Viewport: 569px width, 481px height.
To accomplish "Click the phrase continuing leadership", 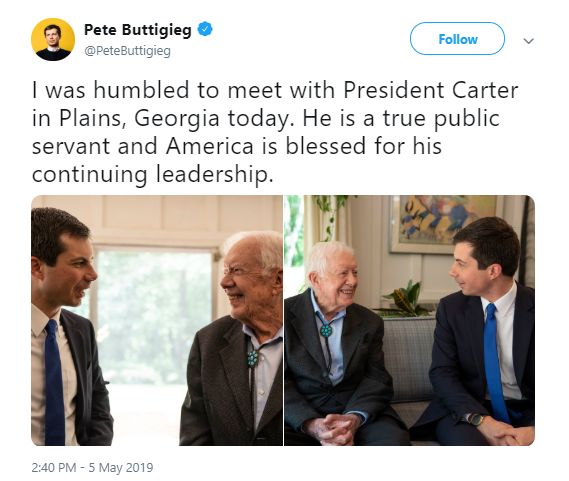I will (x=152, y=174).
